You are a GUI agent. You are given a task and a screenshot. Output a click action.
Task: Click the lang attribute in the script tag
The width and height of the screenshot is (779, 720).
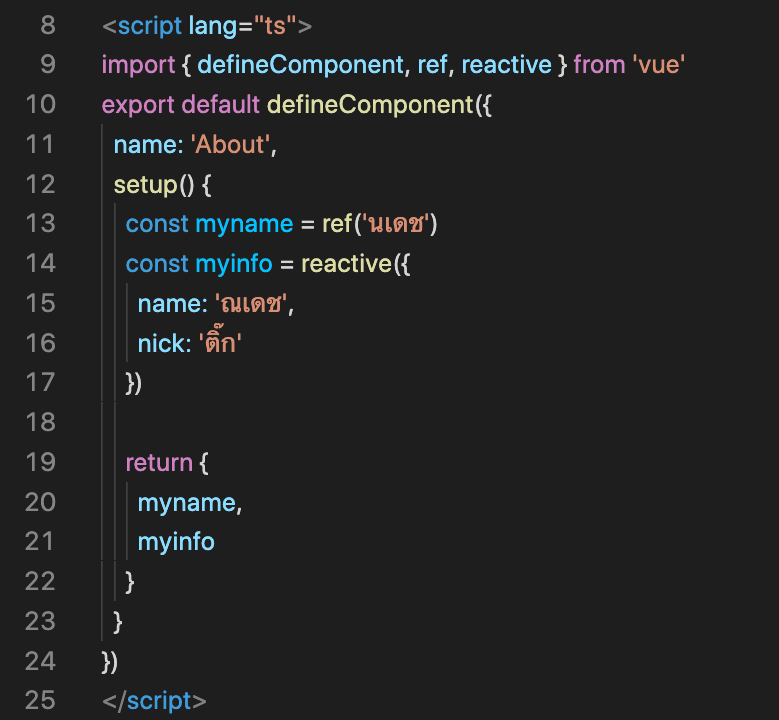[213, 26]
